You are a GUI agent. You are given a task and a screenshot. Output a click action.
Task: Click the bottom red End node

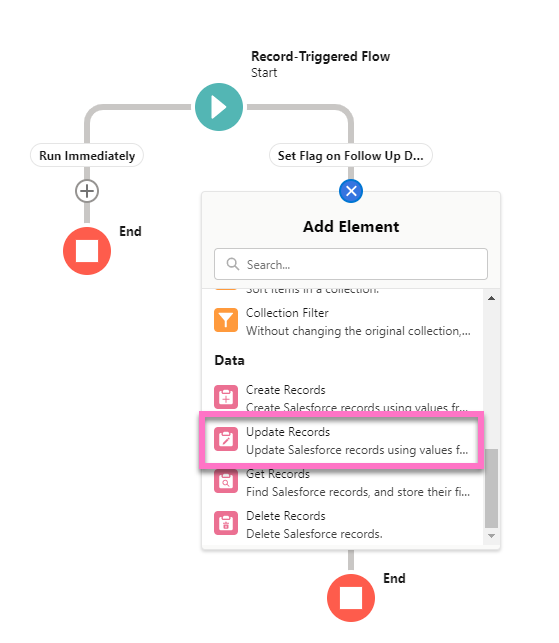tap(351, 598)
